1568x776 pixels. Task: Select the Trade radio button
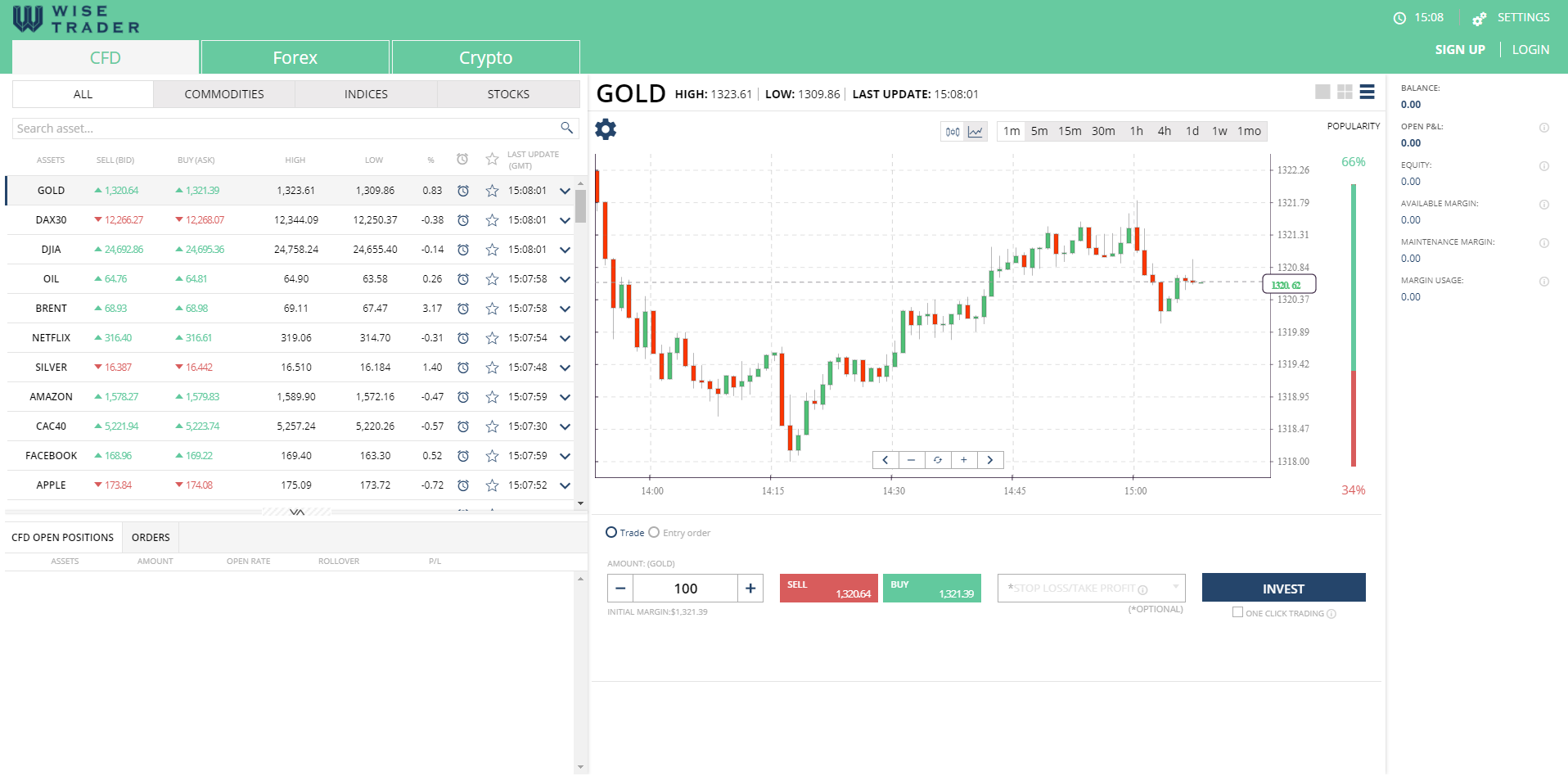611,532
